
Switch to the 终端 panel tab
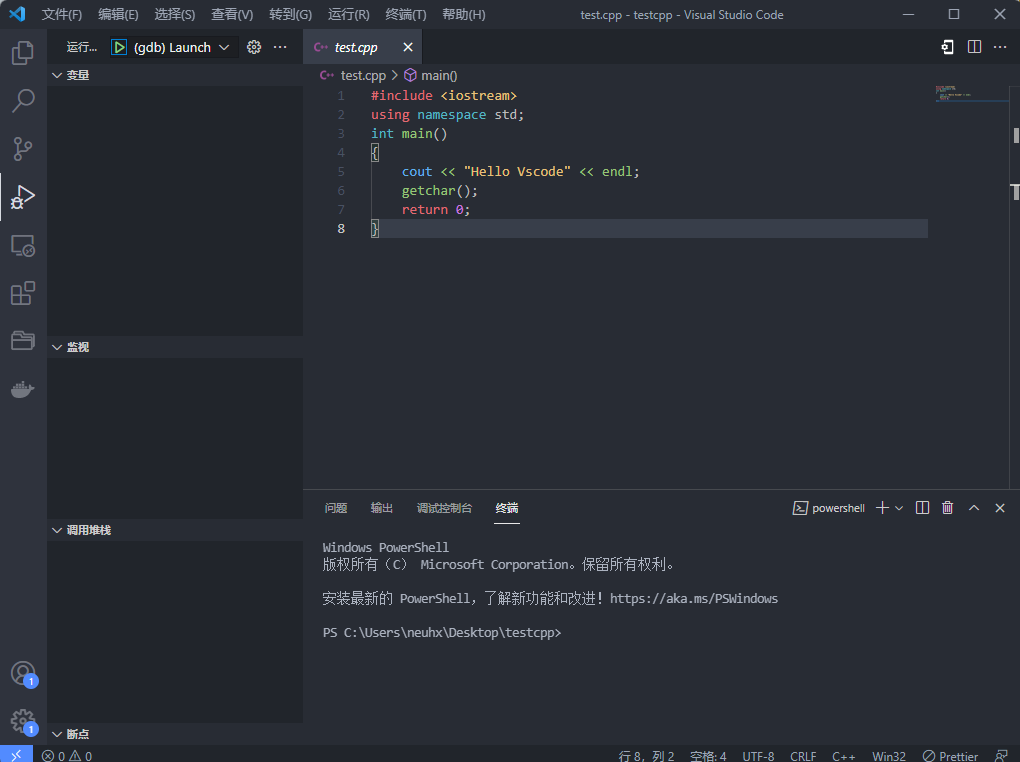507,508
